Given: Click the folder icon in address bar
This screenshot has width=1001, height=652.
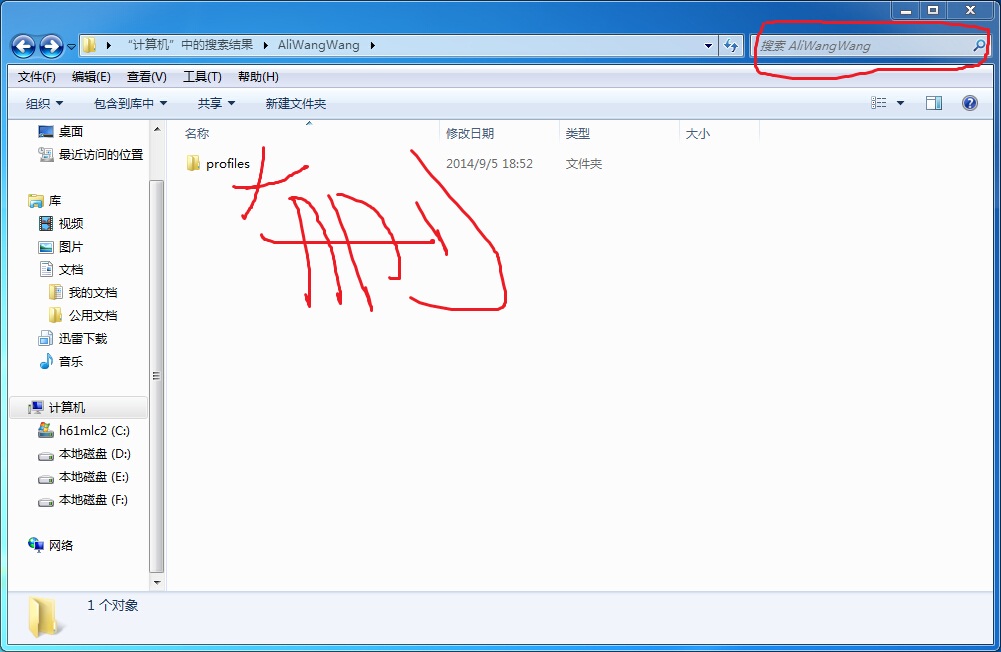Looking at the screenshot, I should 89,45.
